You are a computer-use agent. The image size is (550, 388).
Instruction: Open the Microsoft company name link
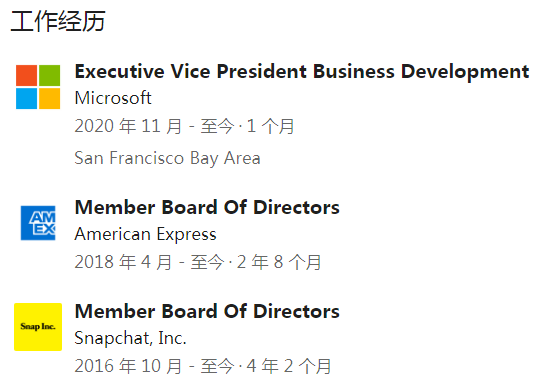113,98
